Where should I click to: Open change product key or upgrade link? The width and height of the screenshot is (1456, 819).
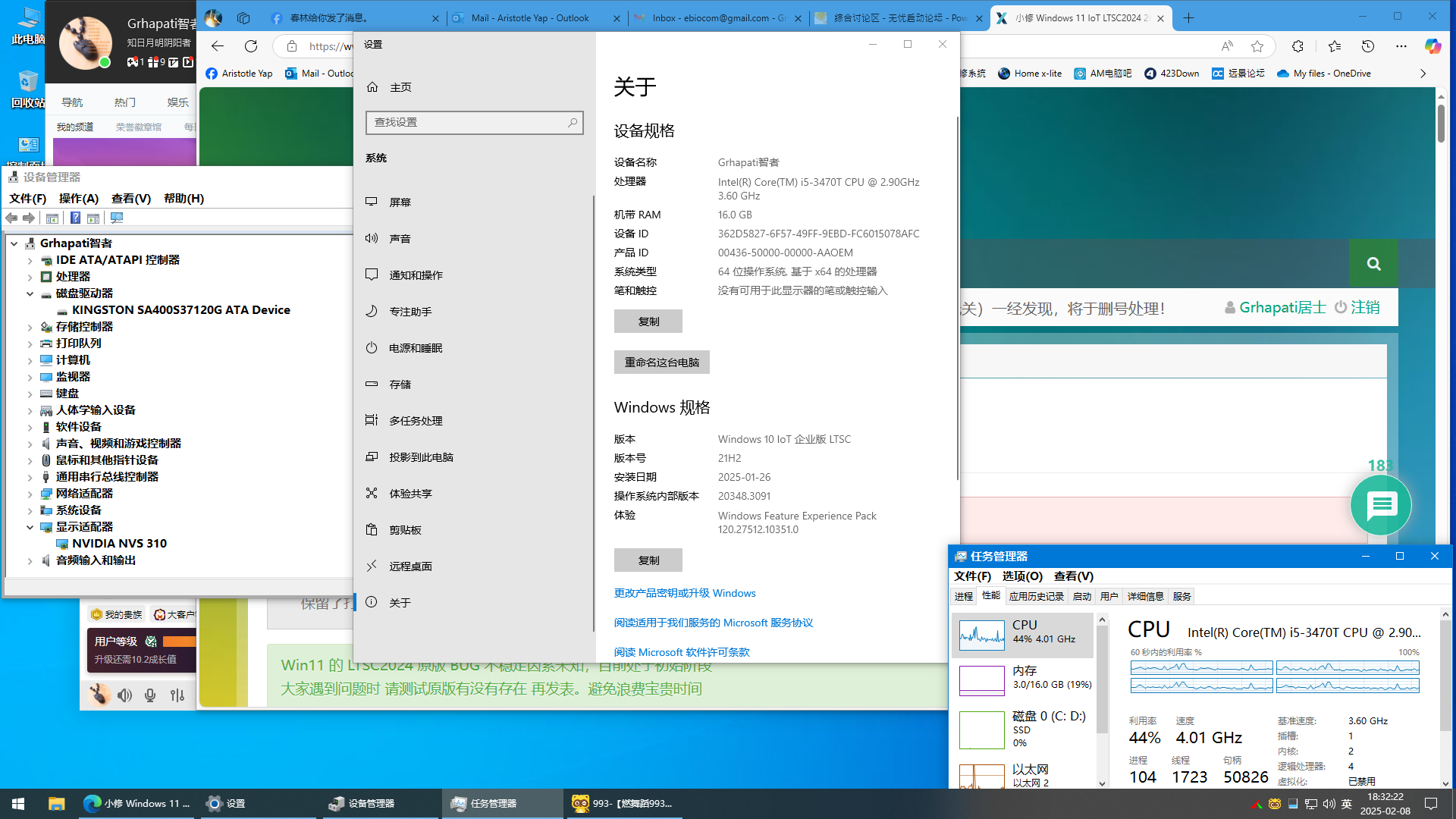[685, 593]
